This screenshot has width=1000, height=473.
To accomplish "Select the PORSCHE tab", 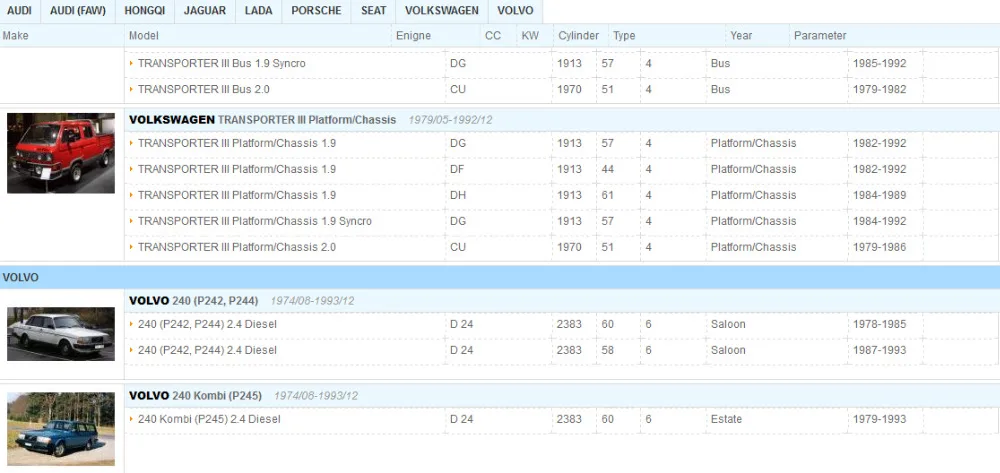I will tap(316, 11).
